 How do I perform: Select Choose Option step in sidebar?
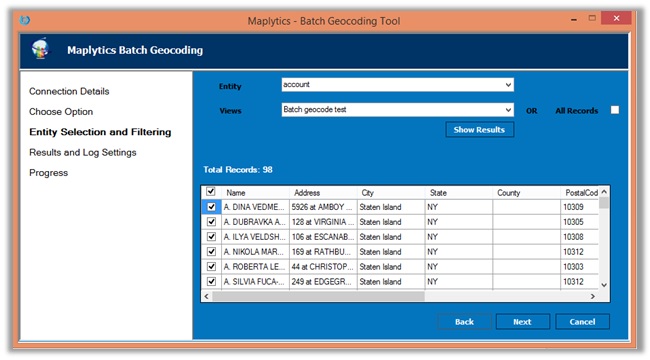(x=61, y=112)
